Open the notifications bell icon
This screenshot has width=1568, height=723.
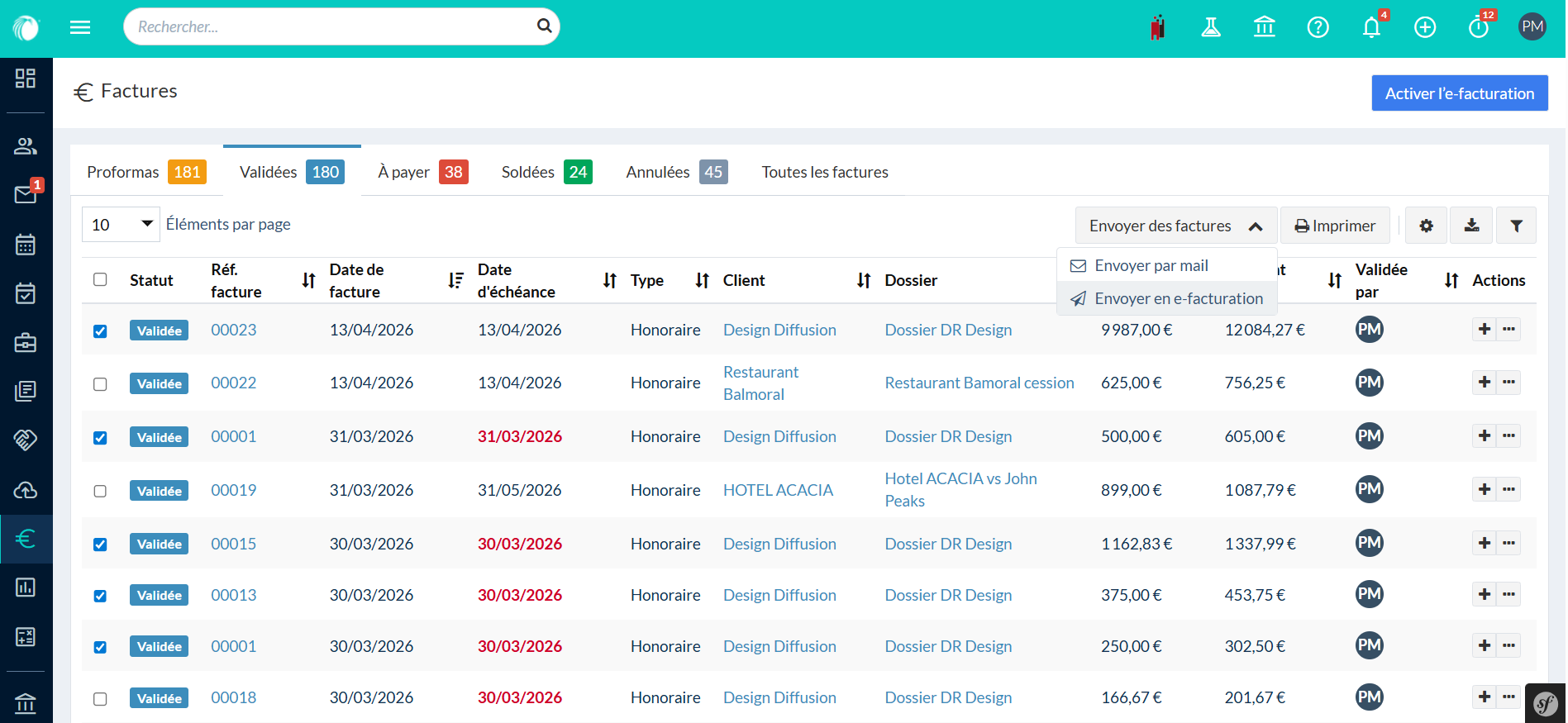1370,27
